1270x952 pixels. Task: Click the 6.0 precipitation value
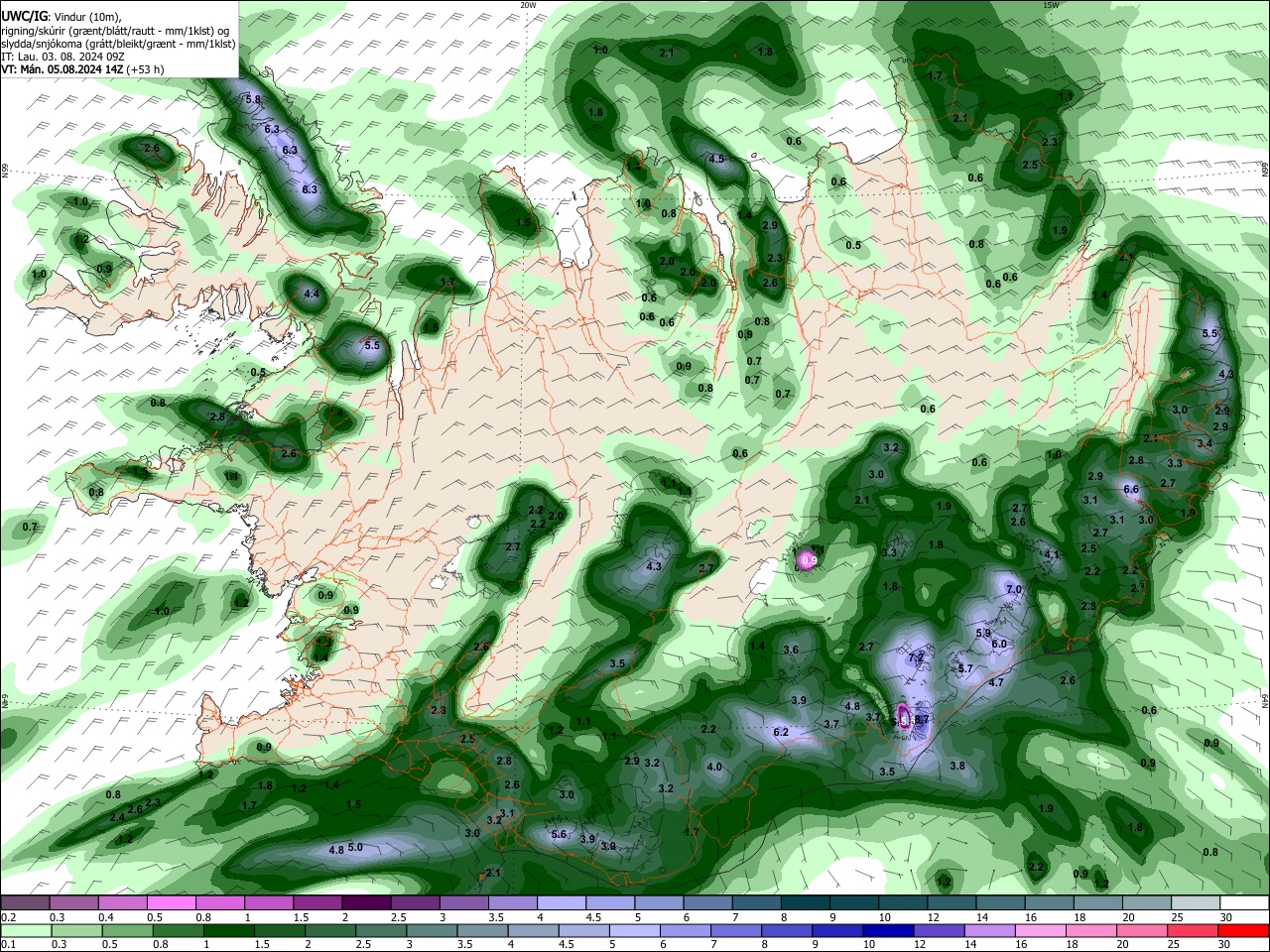pyautogui.click(x=999, y=644)
